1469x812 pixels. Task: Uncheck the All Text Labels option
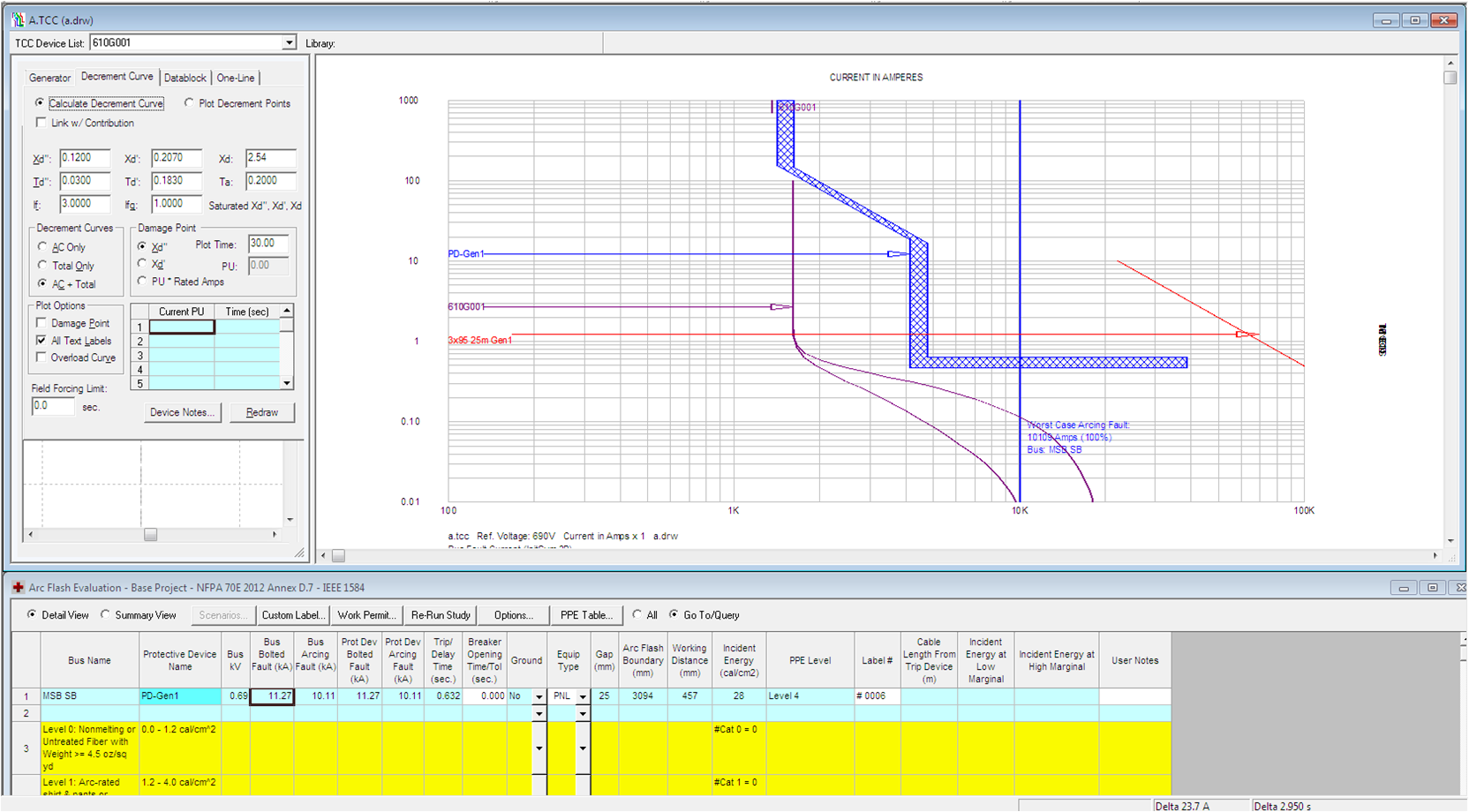(41, 340)
